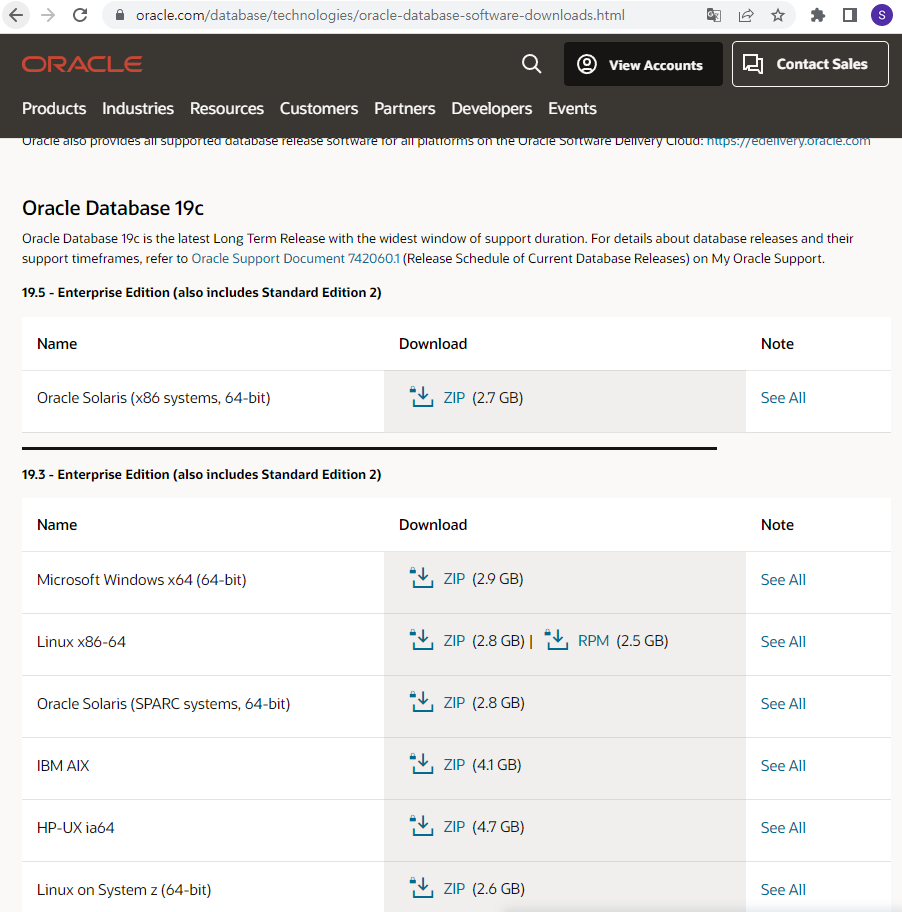Download ZIP link for IBM AIX

454,765
